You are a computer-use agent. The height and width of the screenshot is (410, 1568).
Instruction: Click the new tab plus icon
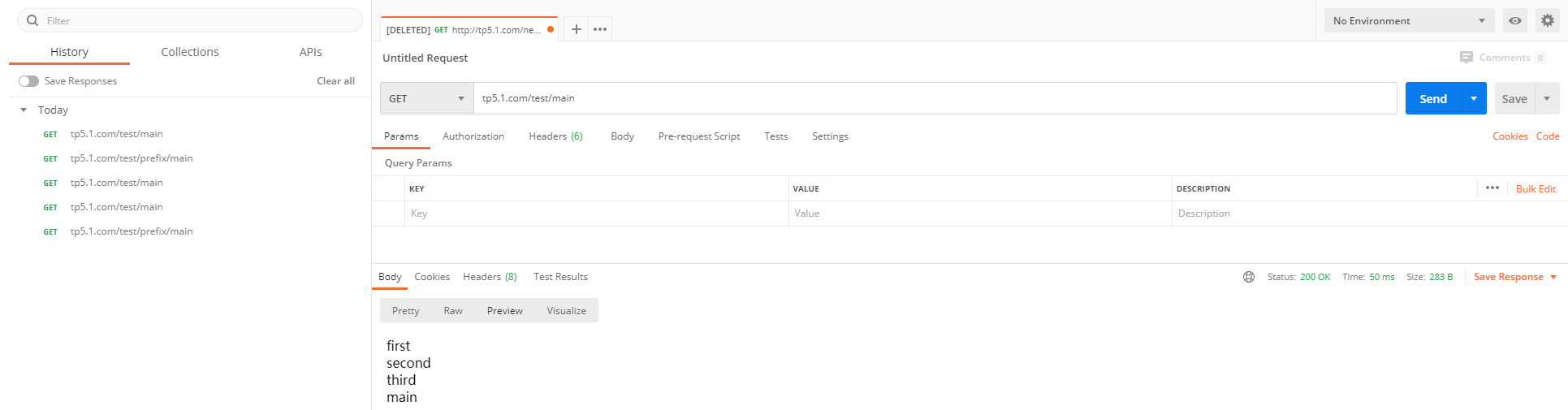pyautogui.click(x=576, y=29)
